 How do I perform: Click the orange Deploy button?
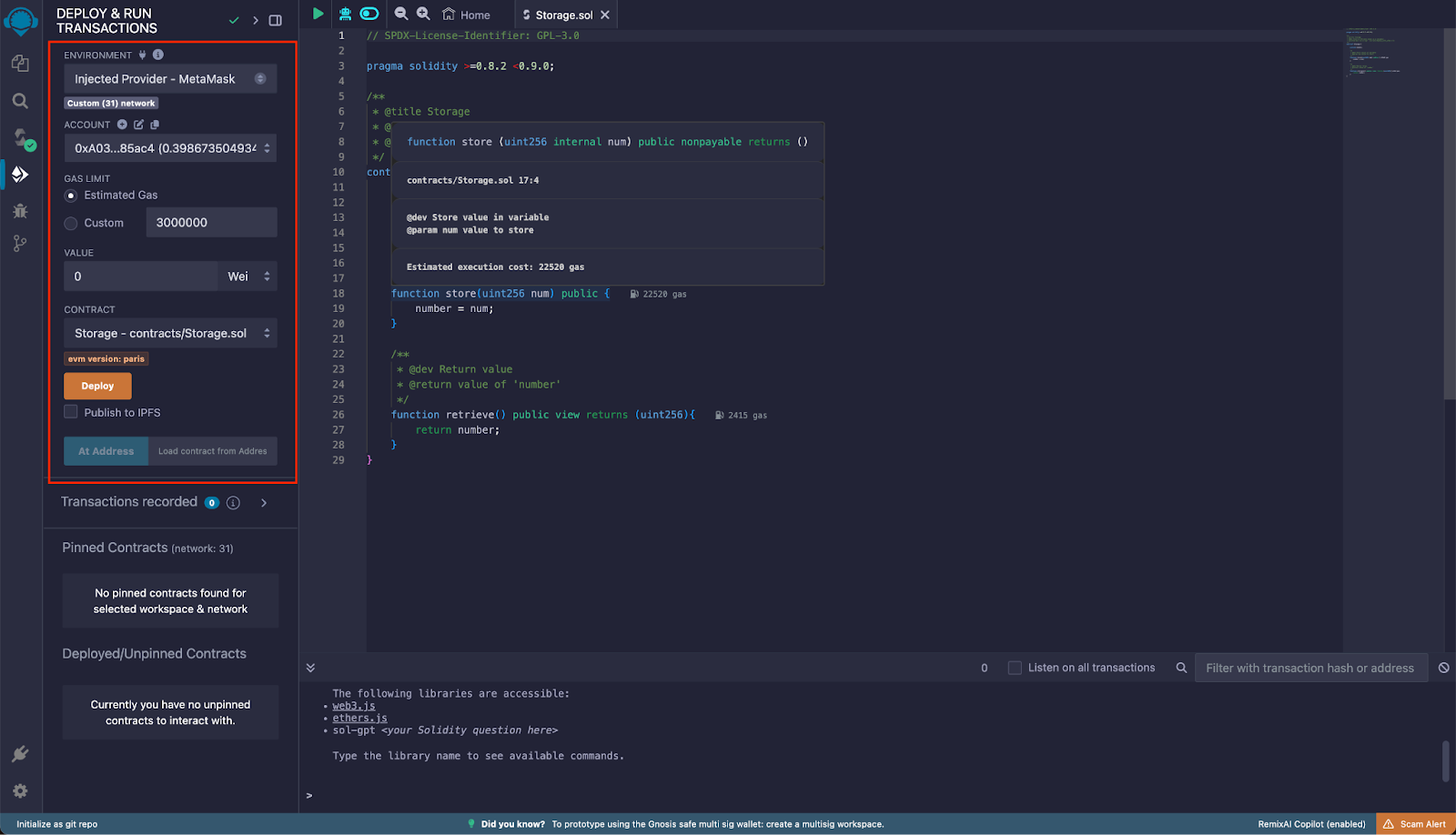(96, 386)
